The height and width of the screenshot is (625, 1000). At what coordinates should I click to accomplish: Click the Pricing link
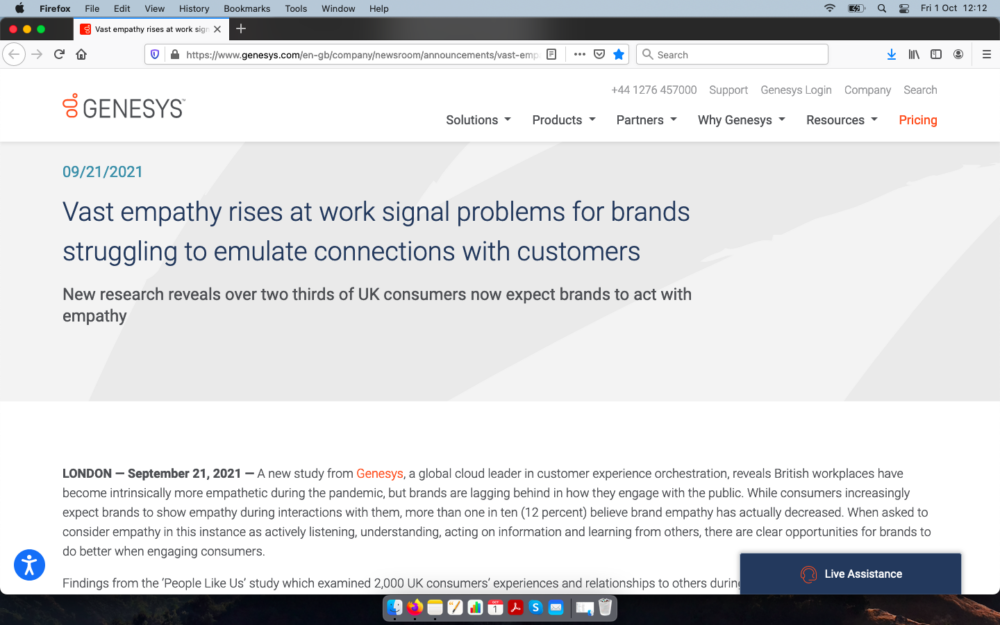point(917,120)
